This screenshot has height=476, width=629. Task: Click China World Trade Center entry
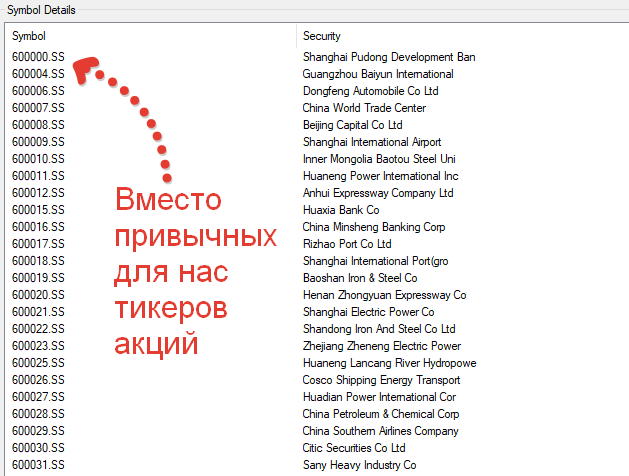[x=364, y=108]
